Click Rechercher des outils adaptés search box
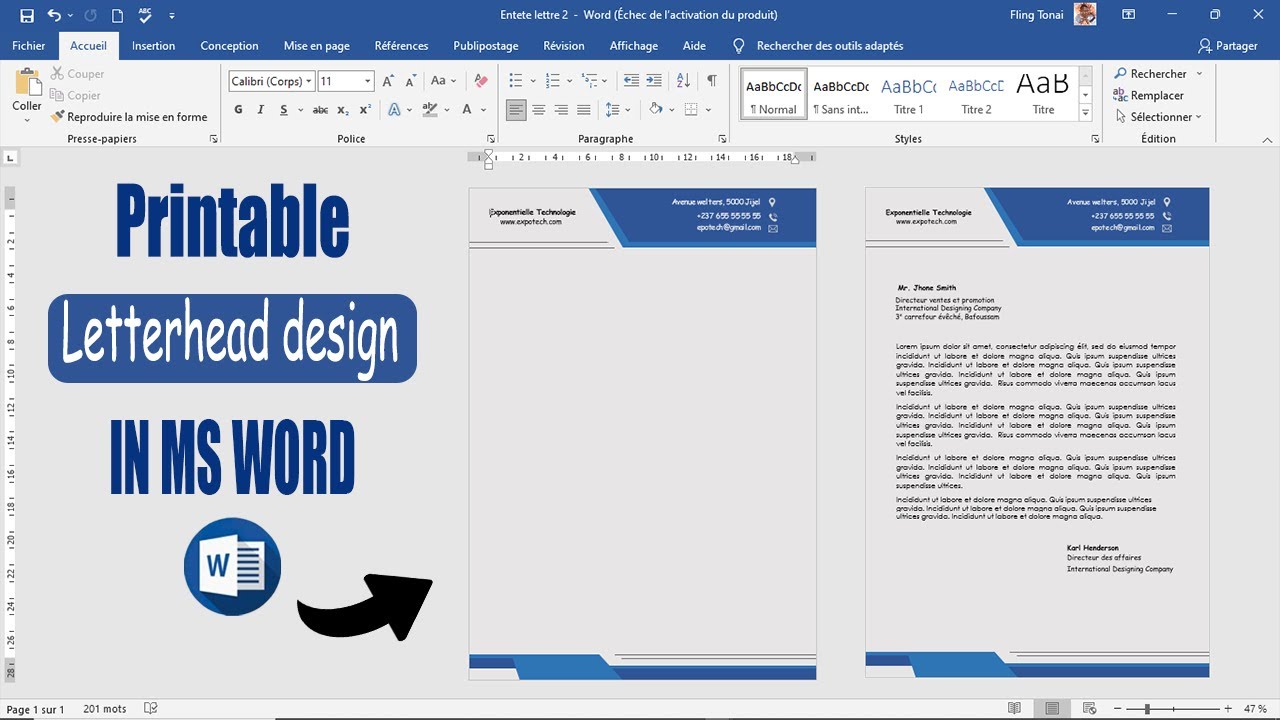1280x720 pixels. pyautogui.click(x=829, y=46)
